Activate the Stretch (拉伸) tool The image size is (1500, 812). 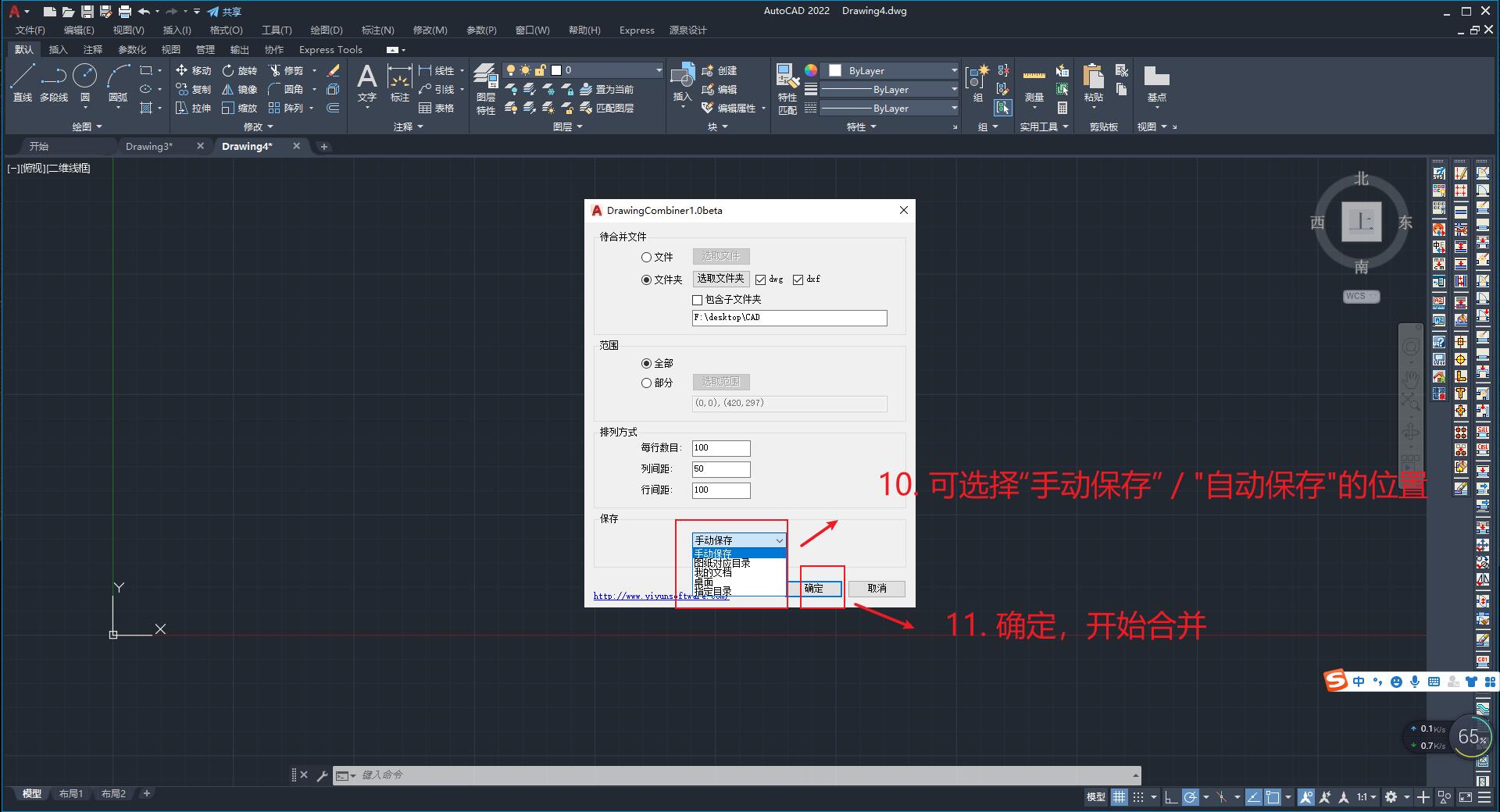tap(193, 108)
